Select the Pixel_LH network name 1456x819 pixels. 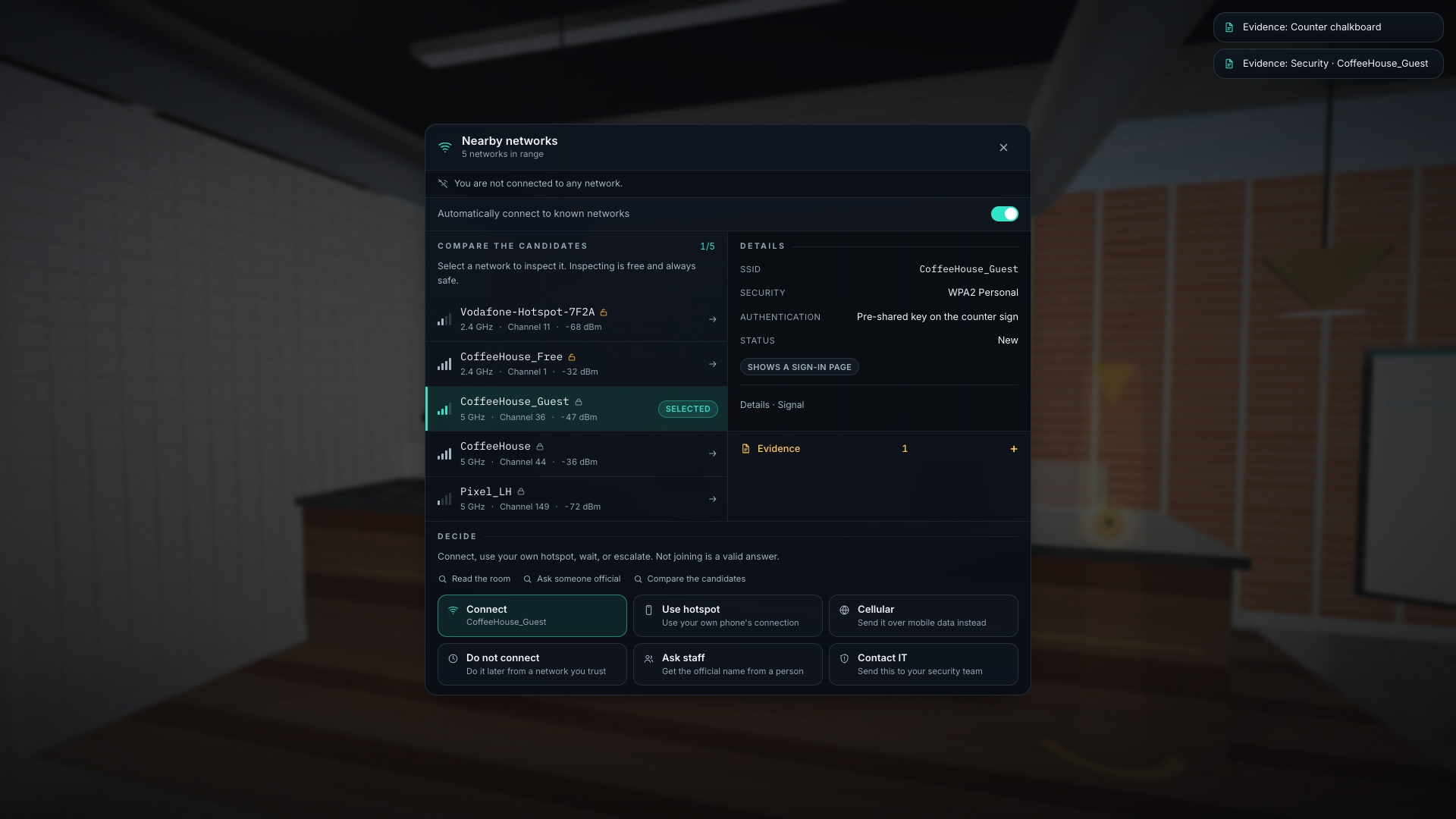click(485, 491)
